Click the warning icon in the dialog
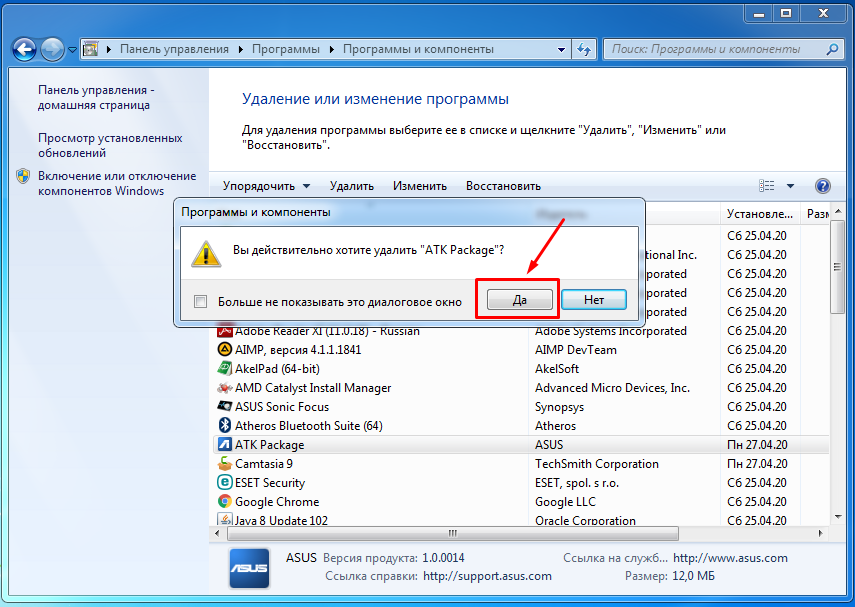The height and width of the screenshot is (607, 855). tap(206, 254)
